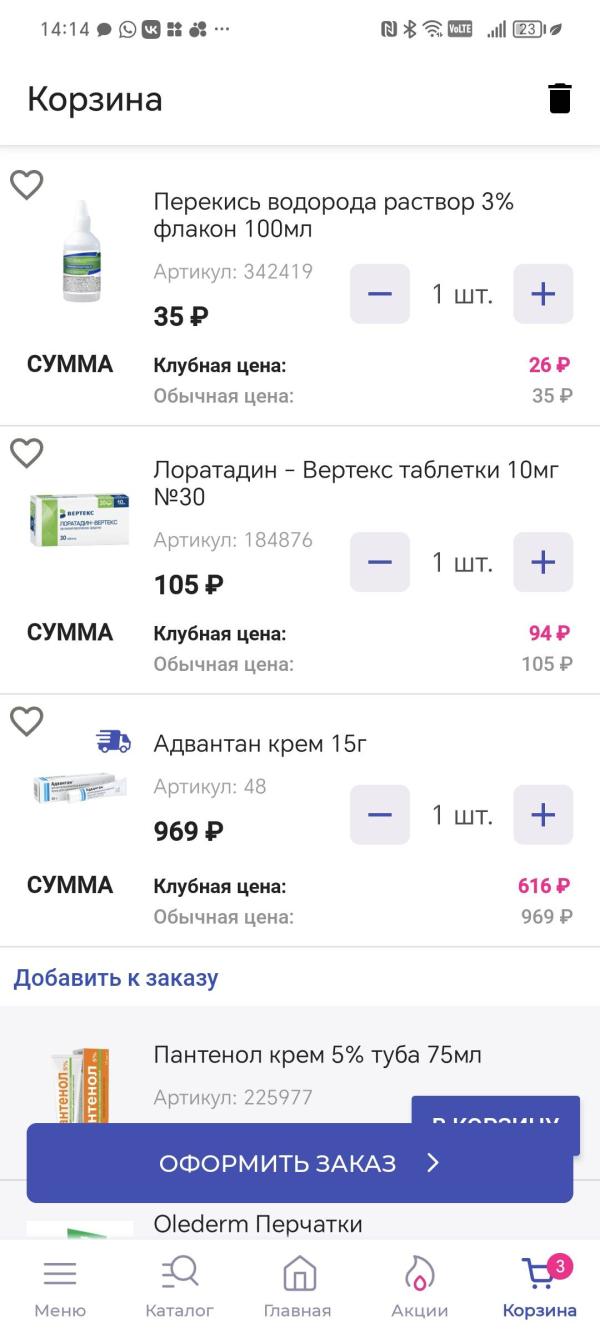
Task: Tap the ОФОРМИТЬ ЗАКАЗ checkout button
Action: pyautogui.click(x=300, y=1163)
